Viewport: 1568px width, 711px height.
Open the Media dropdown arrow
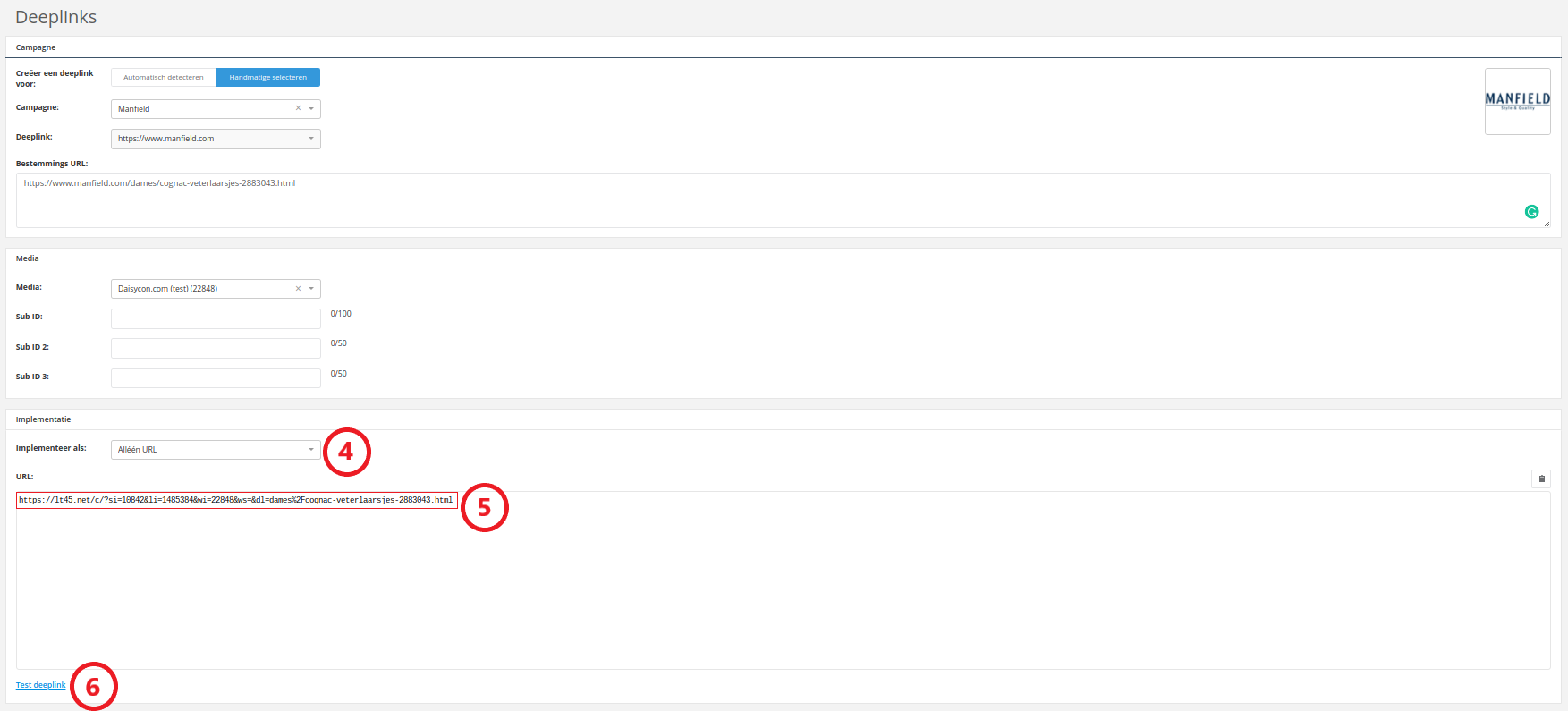311,288
